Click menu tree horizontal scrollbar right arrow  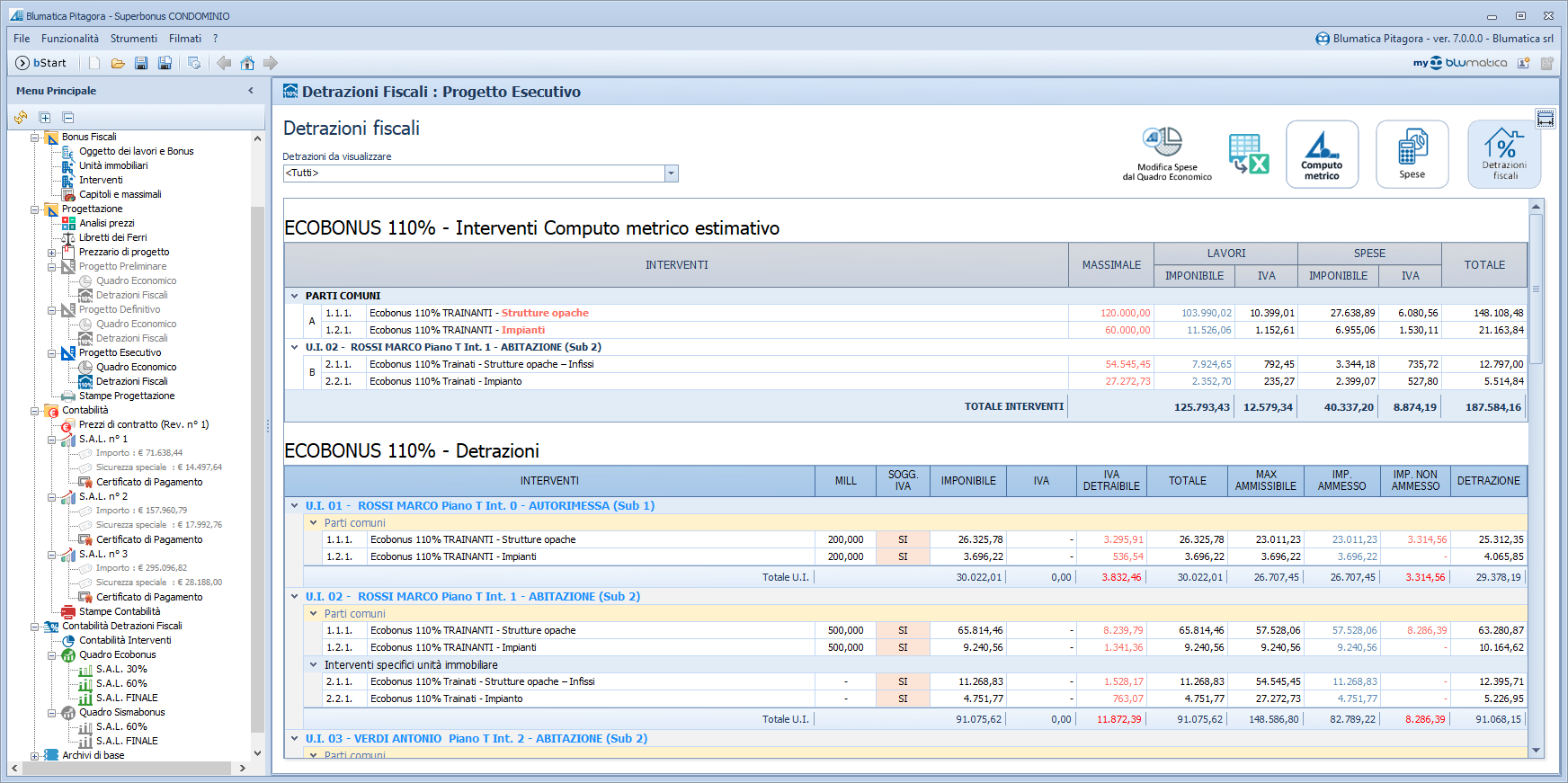point(242,769)
